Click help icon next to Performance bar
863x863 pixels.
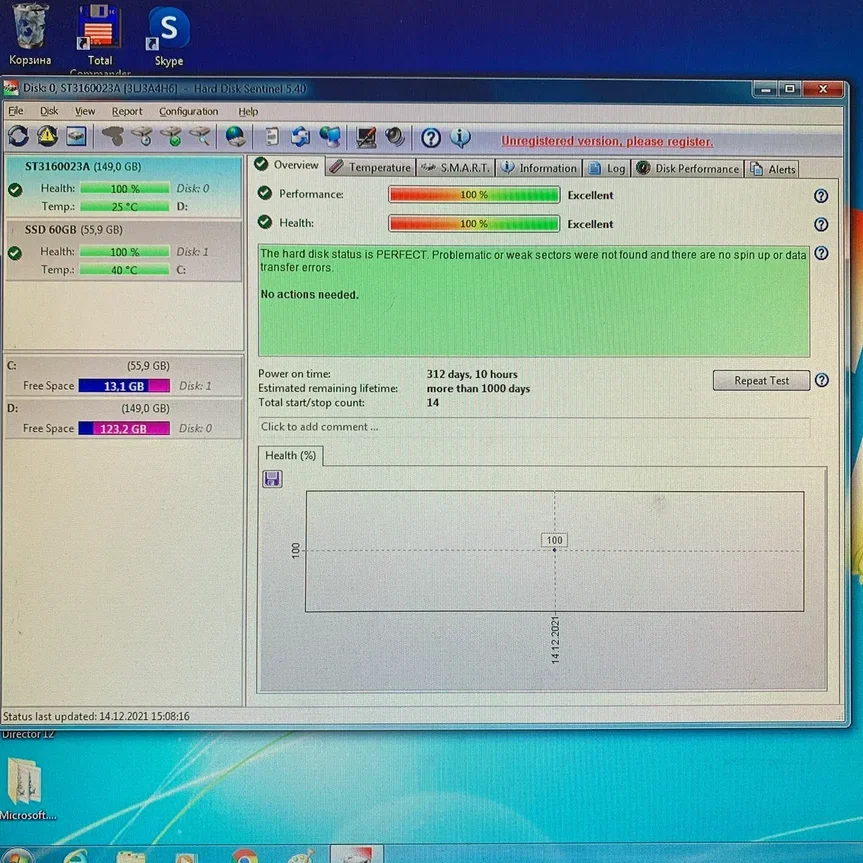[x=821, y=196]
